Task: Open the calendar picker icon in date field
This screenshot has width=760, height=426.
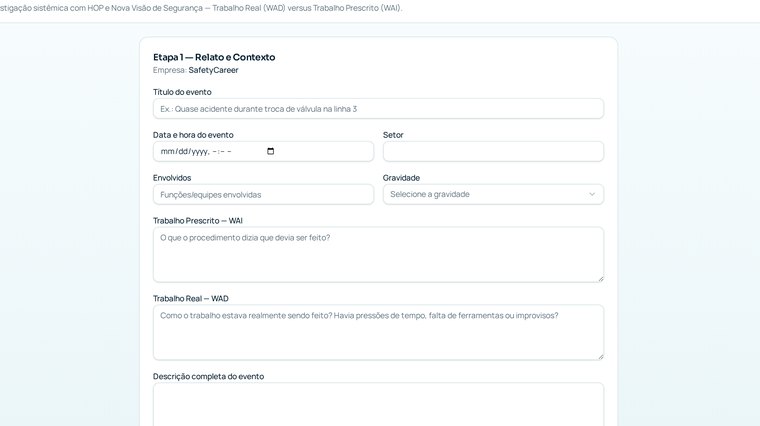Action: (x=270, y=151)
